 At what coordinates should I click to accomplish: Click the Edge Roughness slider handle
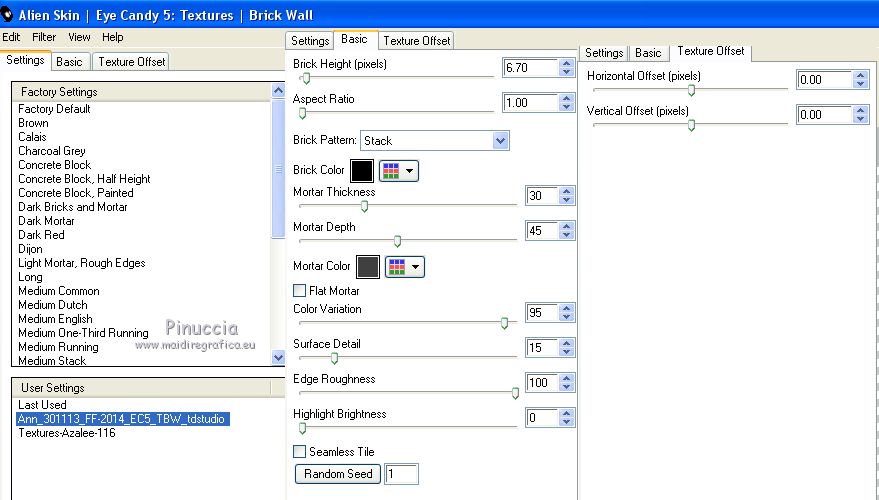point(515,393)
